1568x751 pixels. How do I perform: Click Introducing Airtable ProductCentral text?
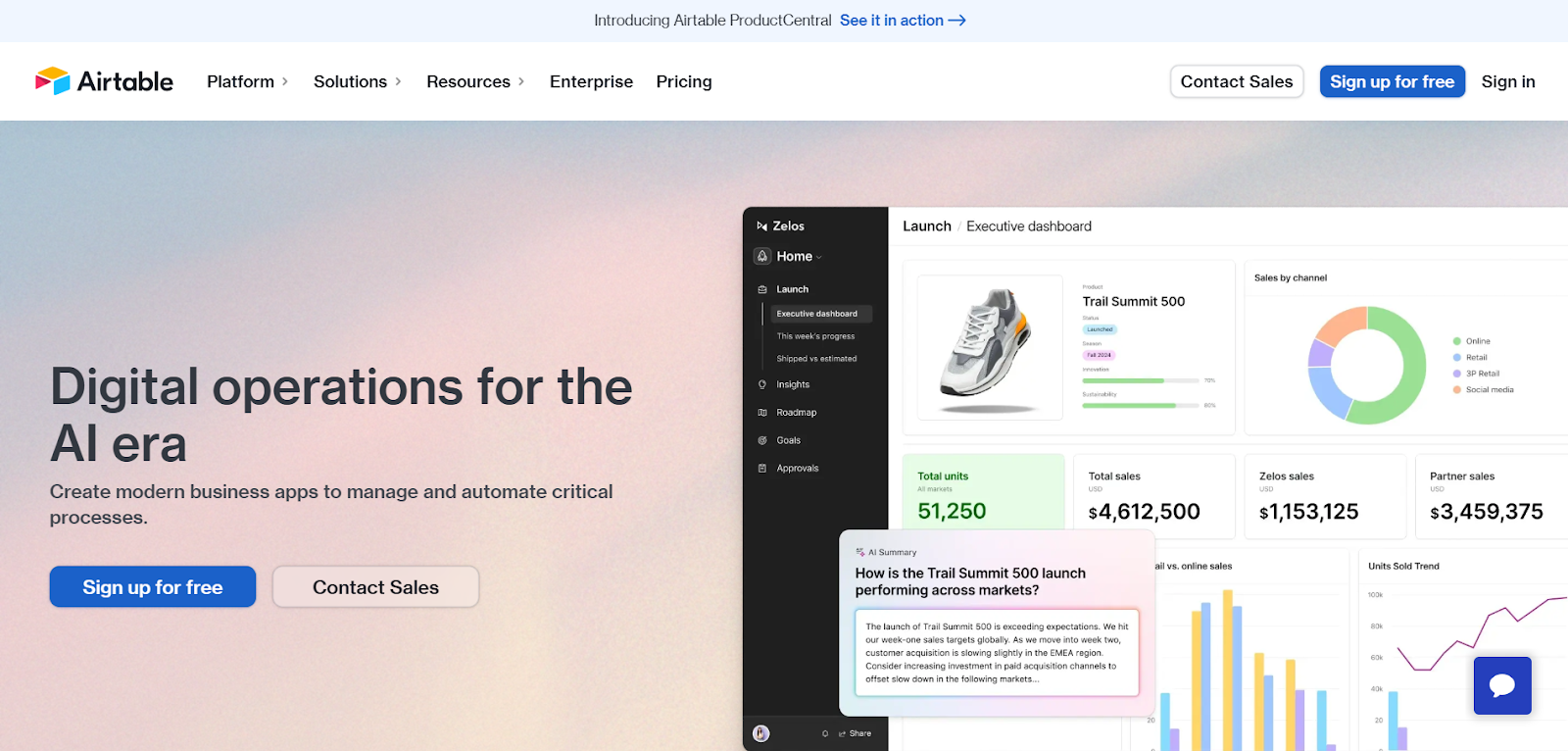pyautogui.click(x=712, y=21)
